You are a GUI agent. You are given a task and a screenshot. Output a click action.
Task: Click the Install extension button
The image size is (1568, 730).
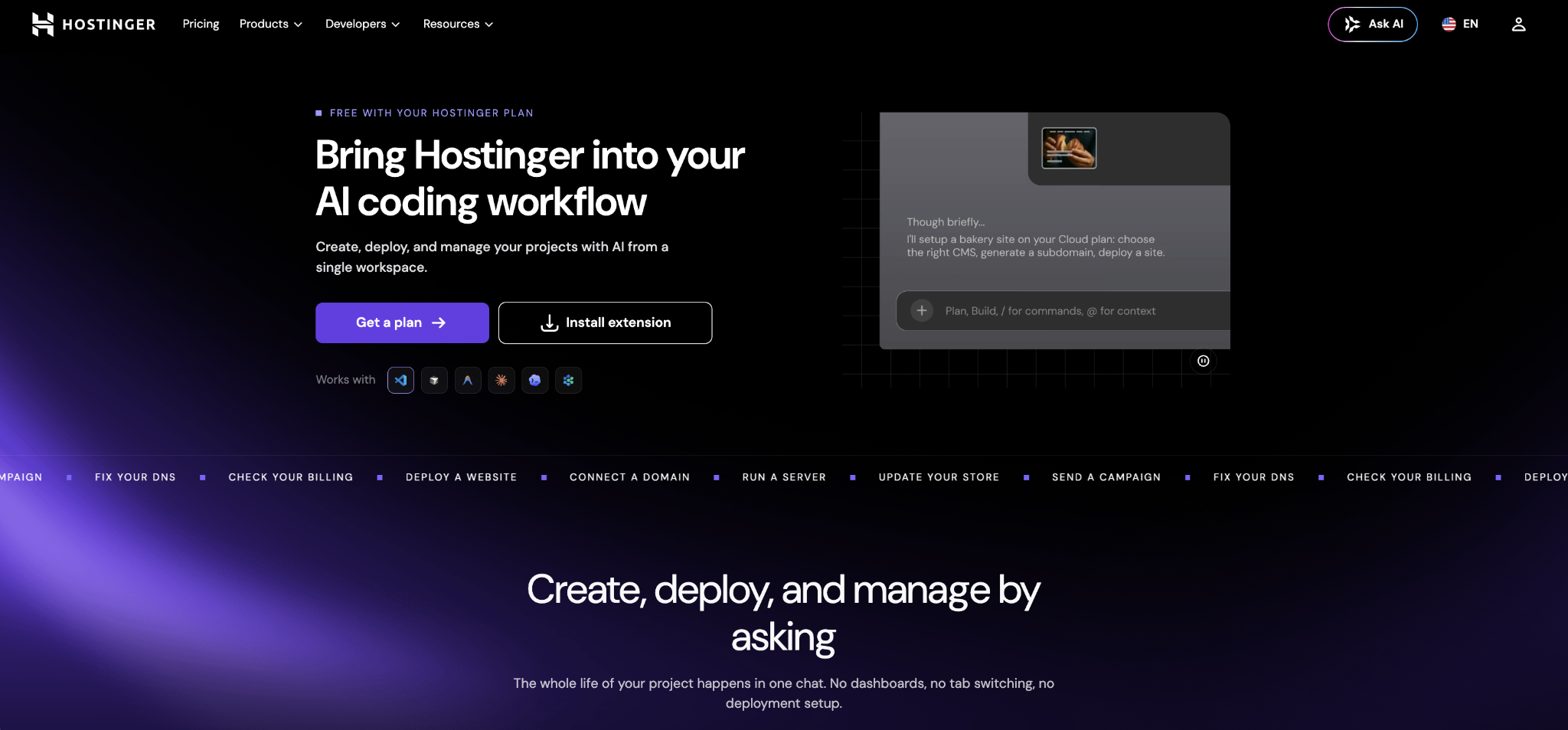(605, 322)
